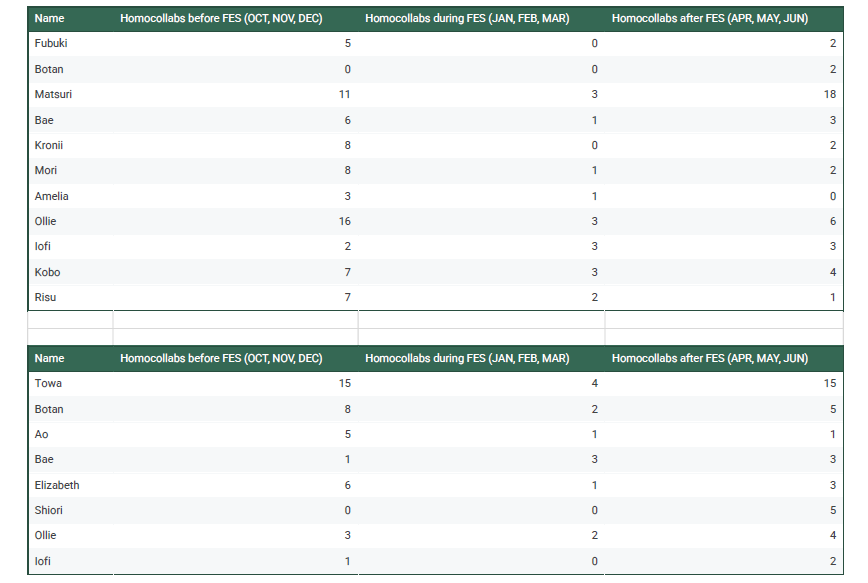Image resolution: width=868 pixels, height=583 pixels.
Task: Click Ao's before-FES value 5
Action: pos(348,434)
